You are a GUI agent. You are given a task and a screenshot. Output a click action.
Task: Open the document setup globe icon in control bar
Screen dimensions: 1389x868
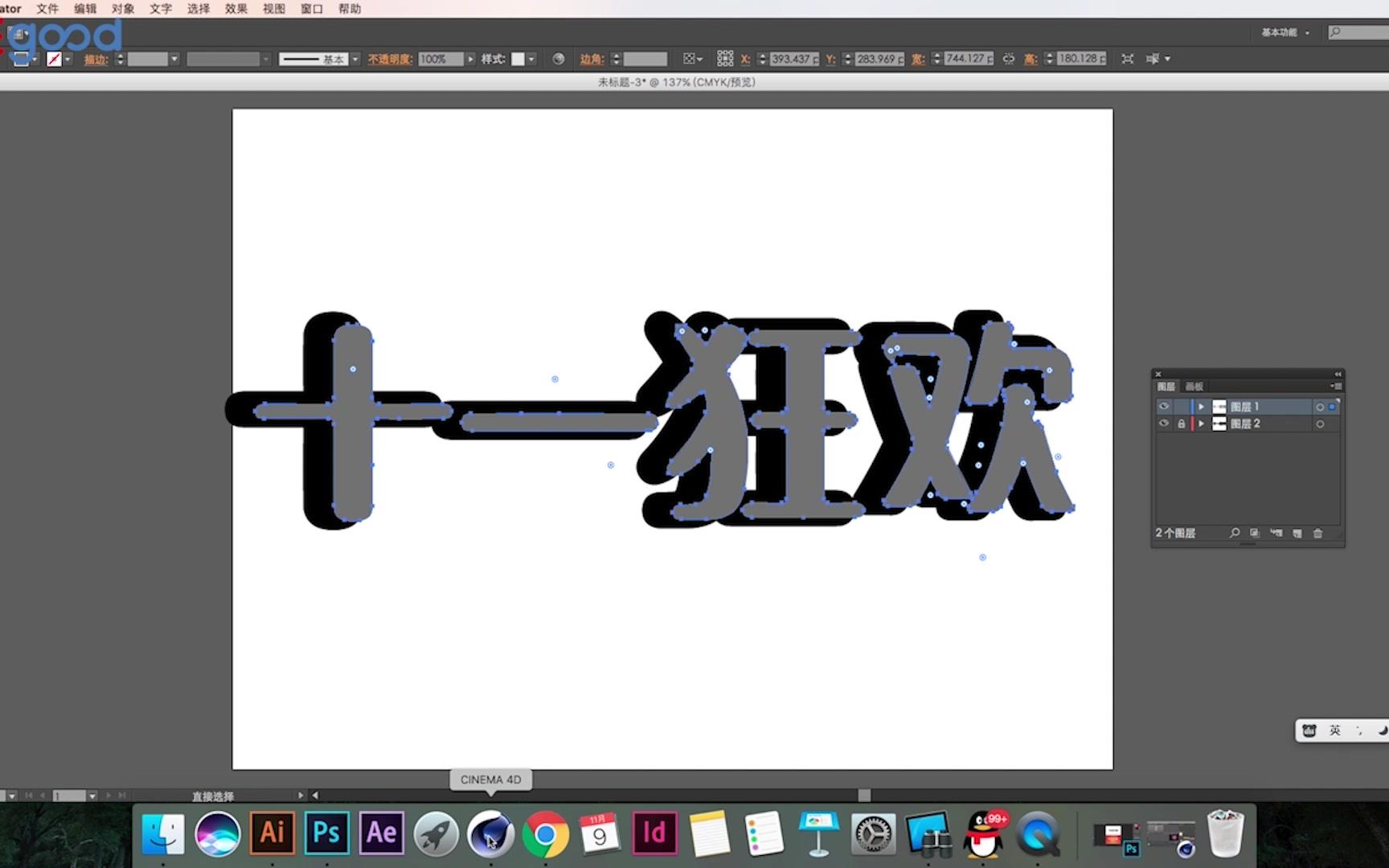[x=558, y=59]
